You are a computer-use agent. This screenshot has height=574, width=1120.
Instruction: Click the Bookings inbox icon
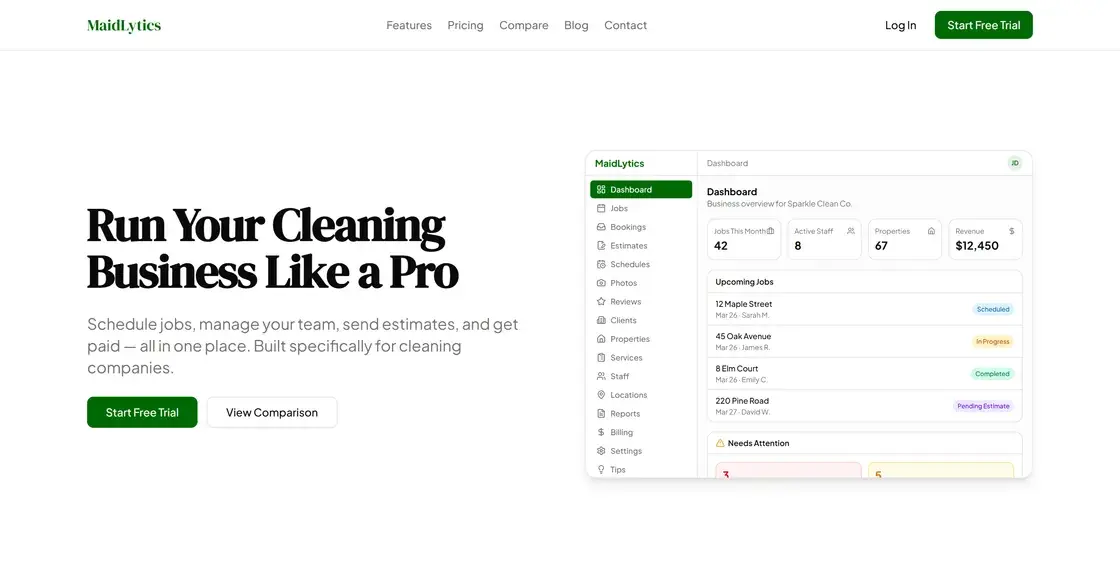[x=601, y=227]
